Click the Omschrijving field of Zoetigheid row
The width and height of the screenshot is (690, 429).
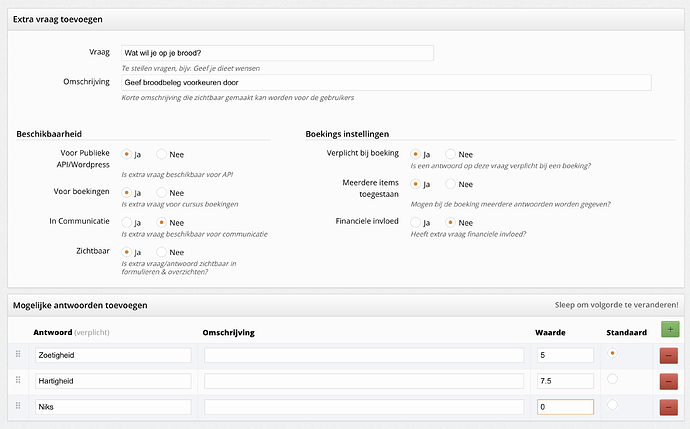click(x=364, y=355)
